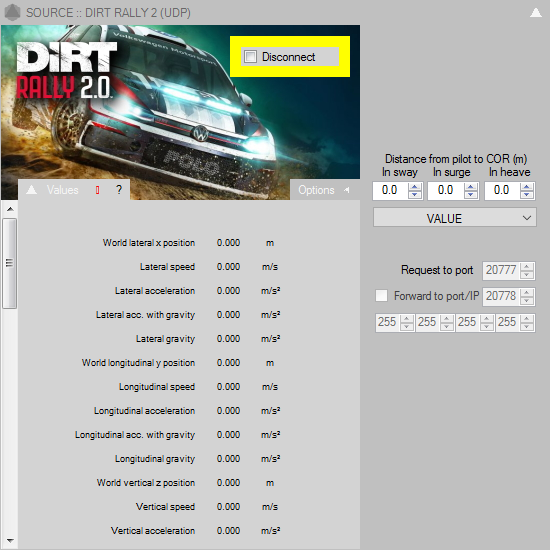Increase the Forward to port number

point(527,293)
